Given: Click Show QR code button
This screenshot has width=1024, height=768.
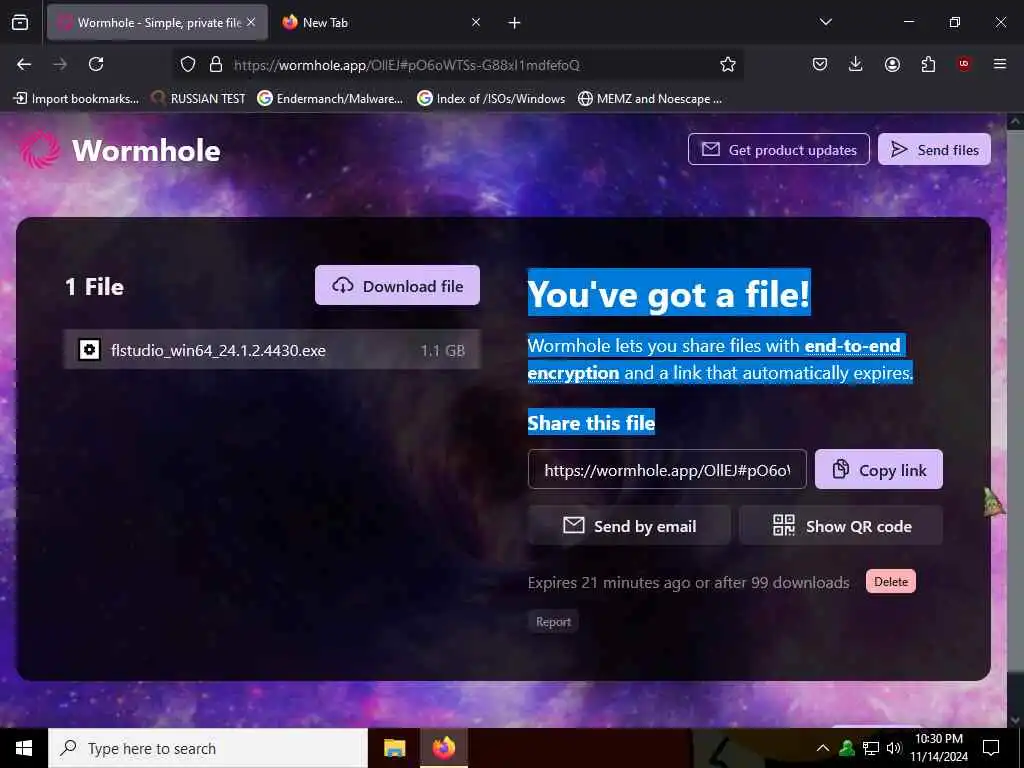Looking at the screenshot, I should 840,526.
